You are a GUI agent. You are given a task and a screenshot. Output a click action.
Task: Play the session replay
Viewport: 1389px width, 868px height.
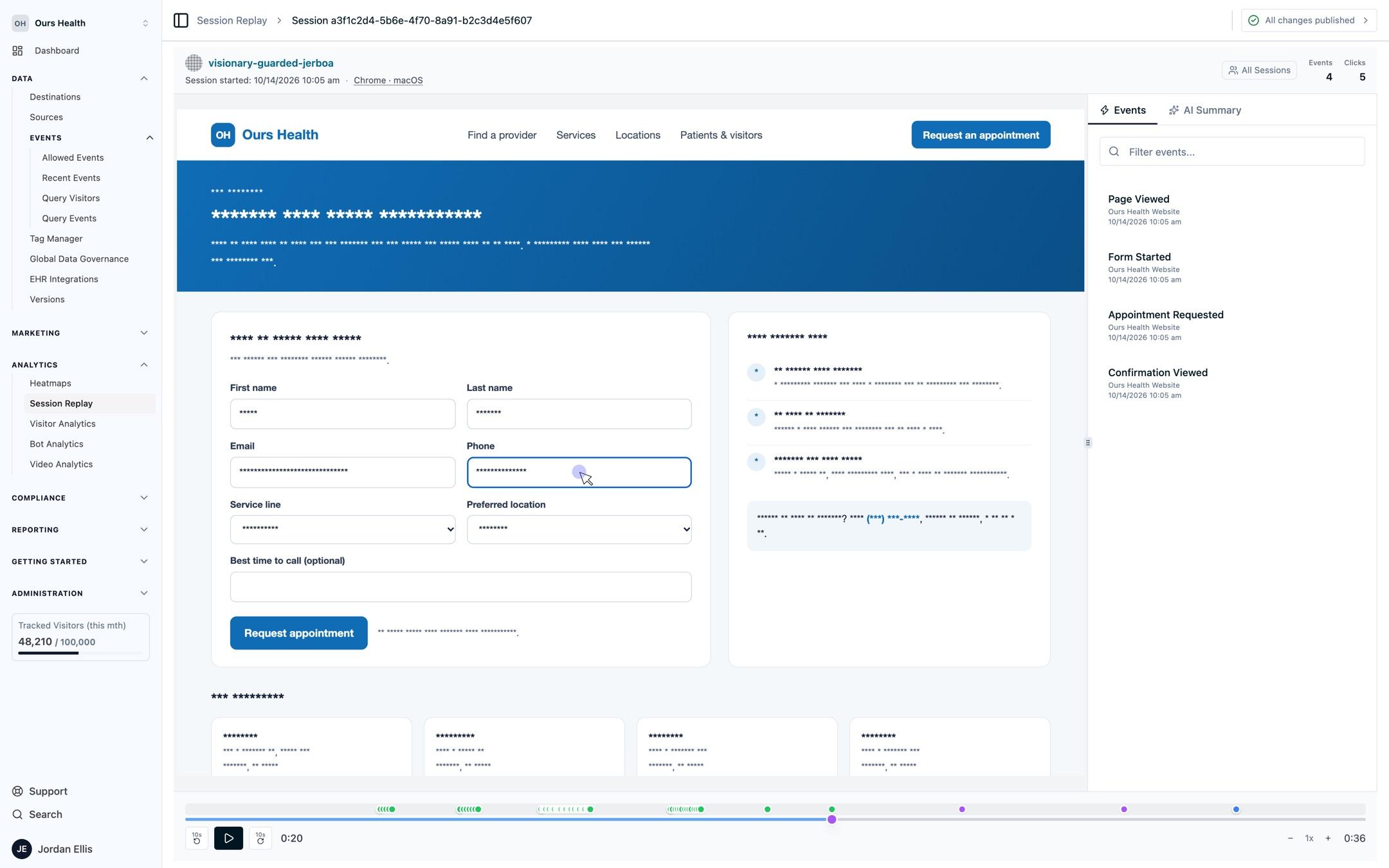pos(228,838)
